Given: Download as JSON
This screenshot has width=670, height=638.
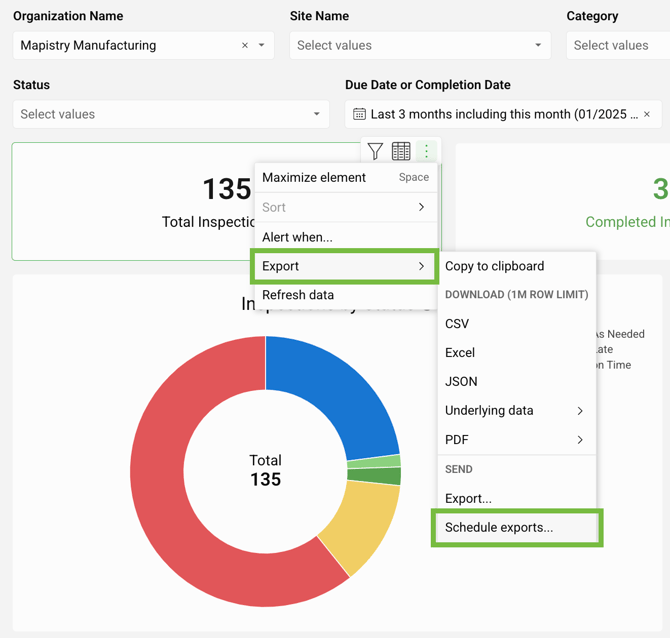Looking at the screenshot, I should [x=517, y=382].
